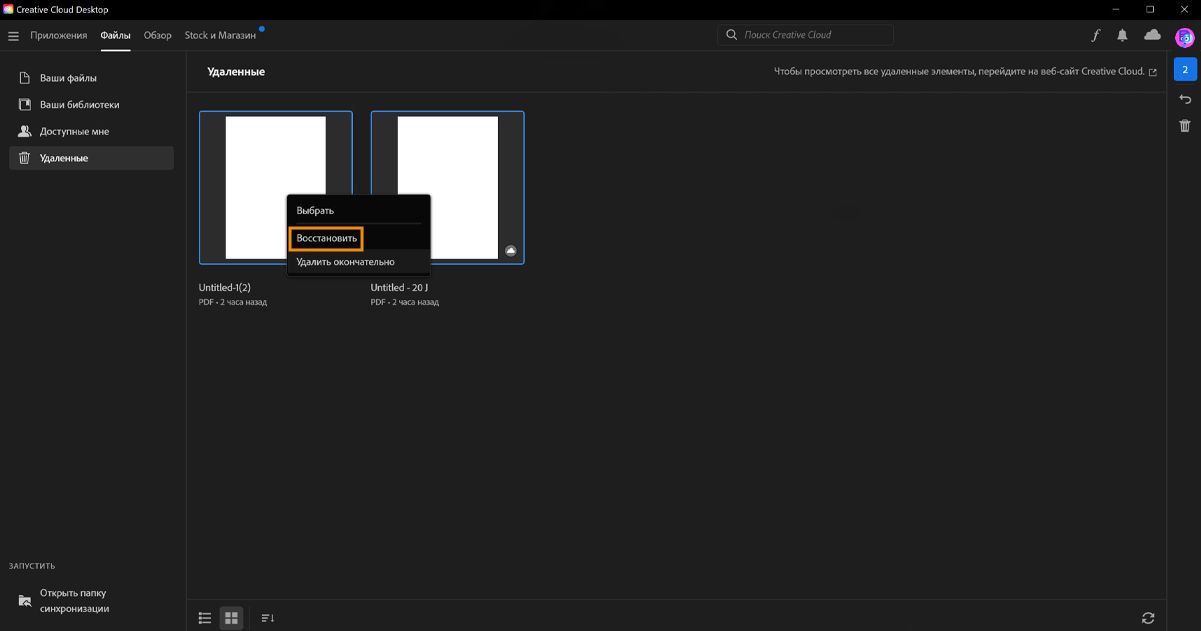Choose Восстановить in the context menu

[x=326, y=238]
